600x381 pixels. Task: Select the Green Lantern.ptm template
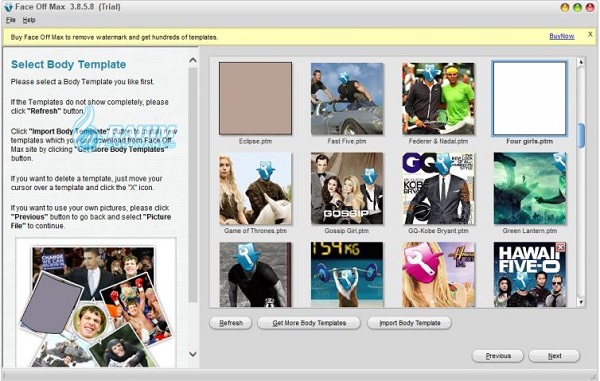point(530,189)
